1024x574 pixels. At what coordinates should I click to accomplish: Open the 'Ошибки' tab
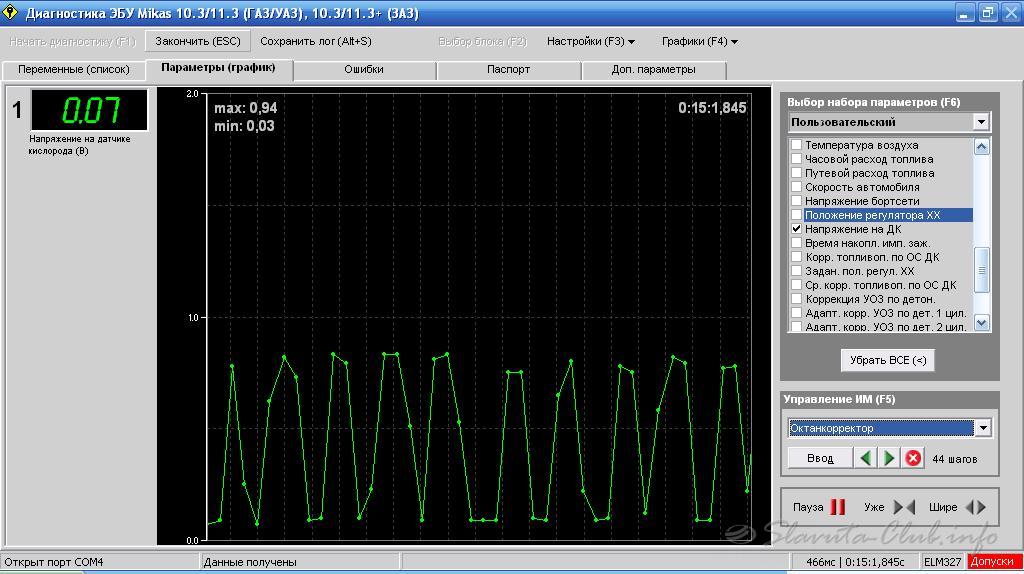click(x=364, y=69)
